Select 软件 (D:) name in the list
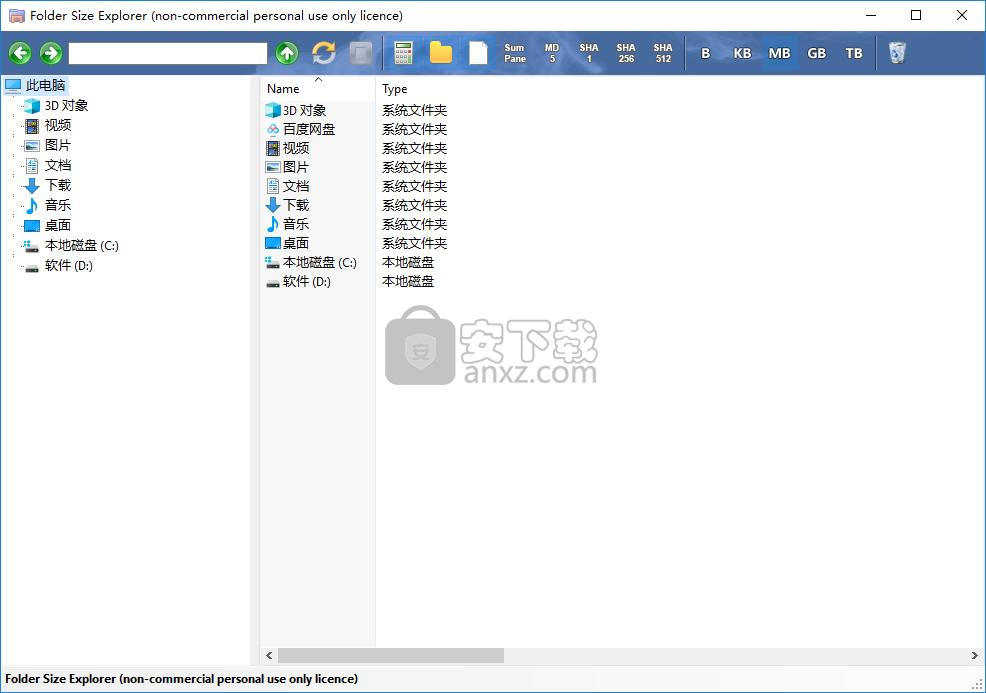This screenshot has height=693, width=986. pyautogui.click(x=307, y=281)
